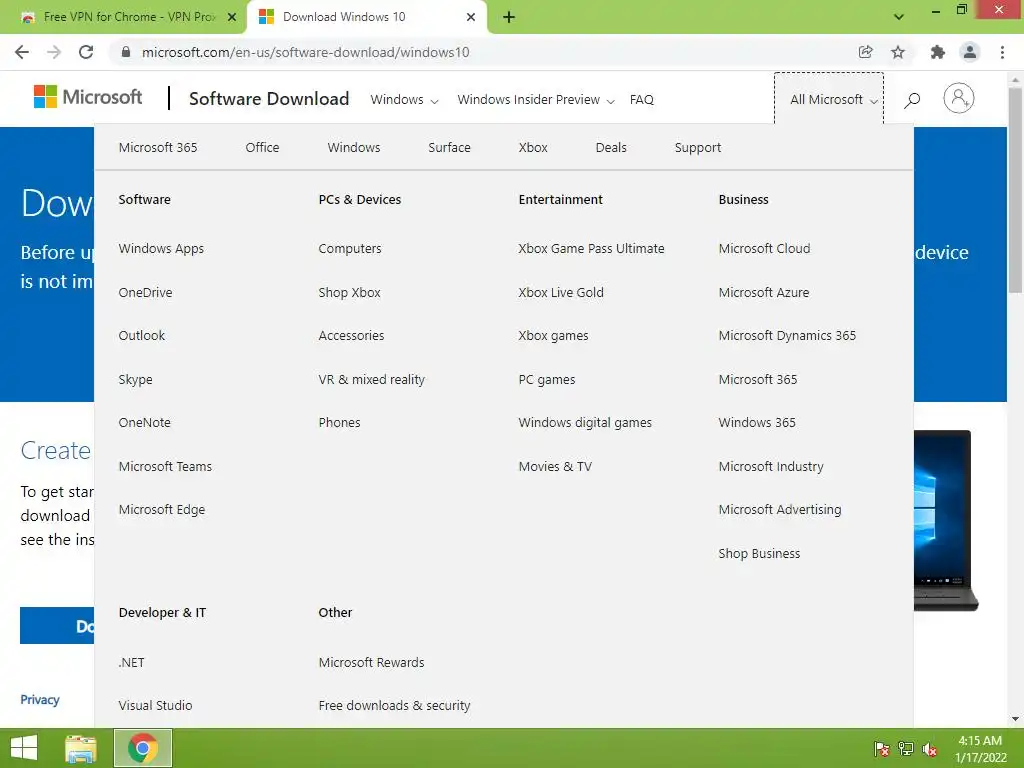
Task: Select Surface menu item
Action: [x=449, y=148]
